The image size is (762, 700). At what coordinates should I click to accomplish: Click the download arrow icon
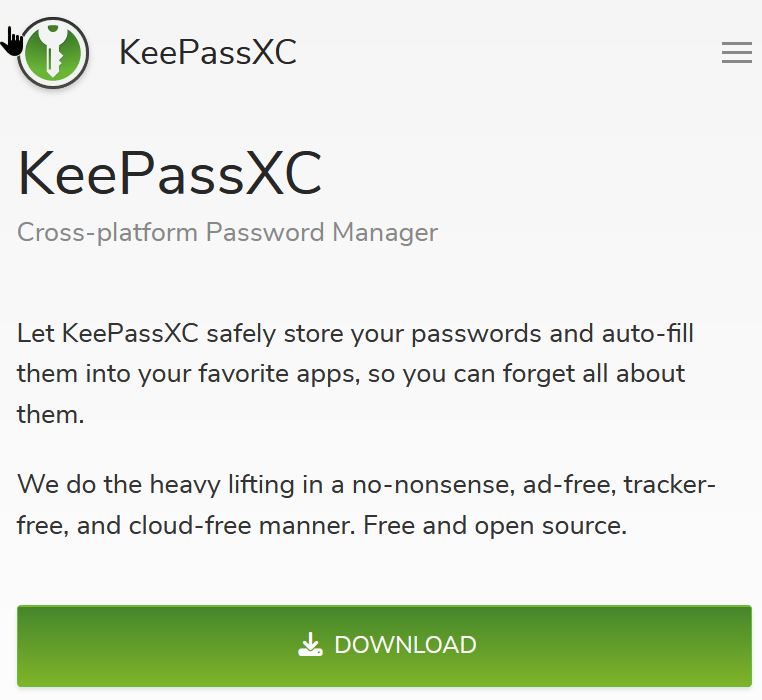point(311,645)
